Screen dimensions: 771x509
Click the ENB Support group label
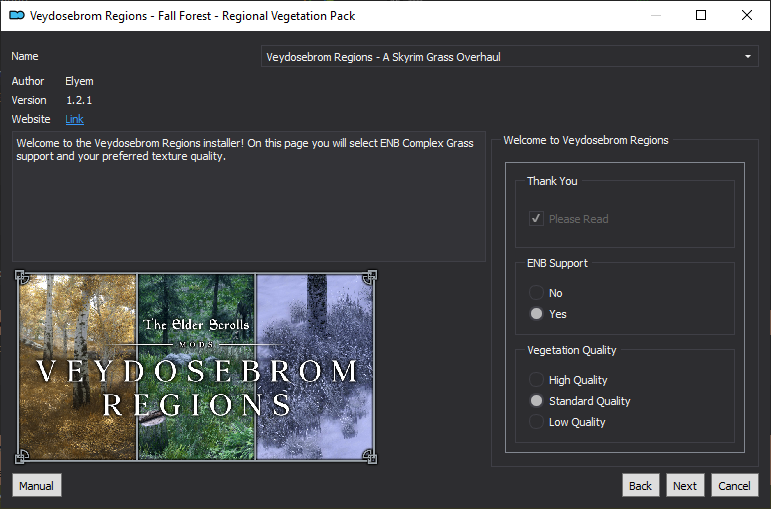pos(557,263)
